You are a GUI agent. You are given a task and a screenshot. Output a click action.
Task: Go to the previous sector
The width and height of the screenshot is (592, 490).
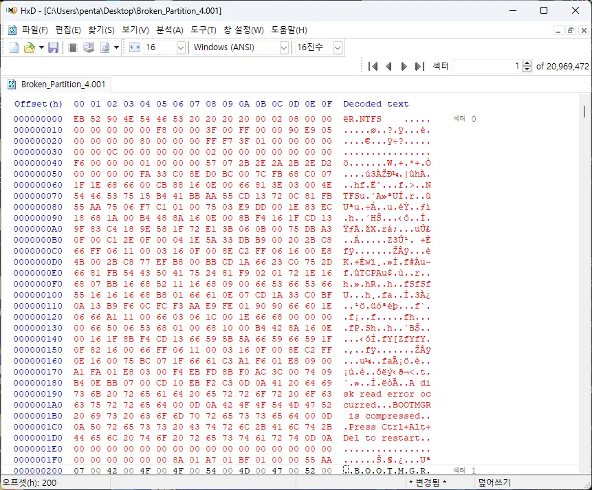tap(388, 66)
